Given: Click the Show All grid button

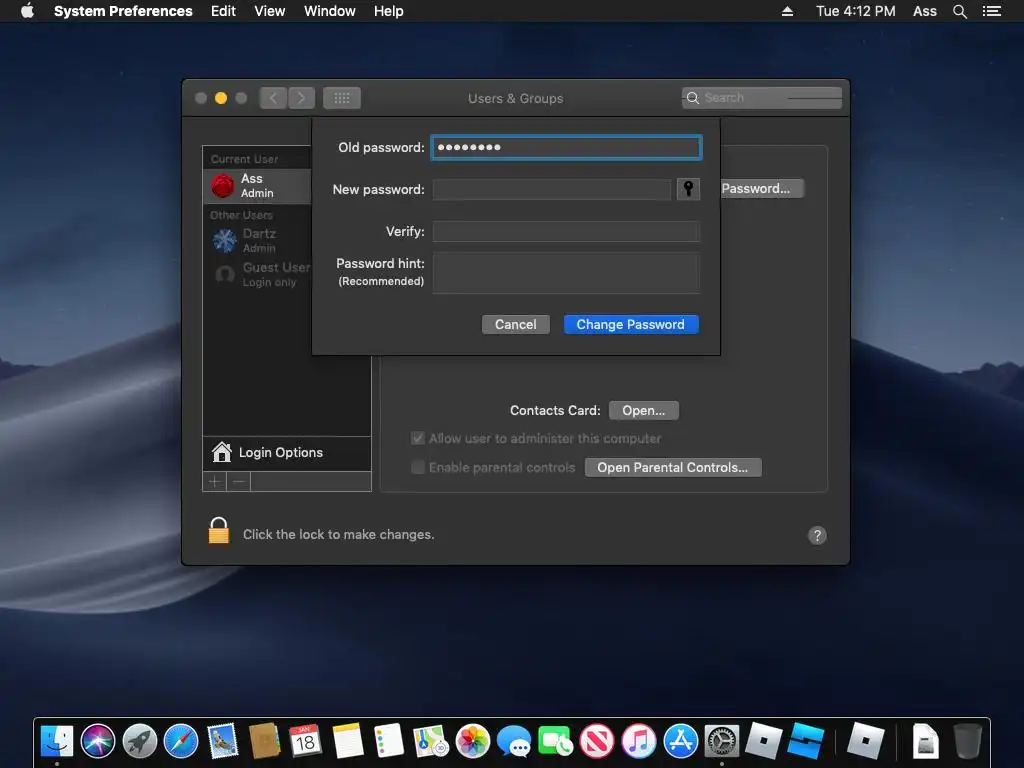Looking at the screenshot, I should tap(342, 98).
